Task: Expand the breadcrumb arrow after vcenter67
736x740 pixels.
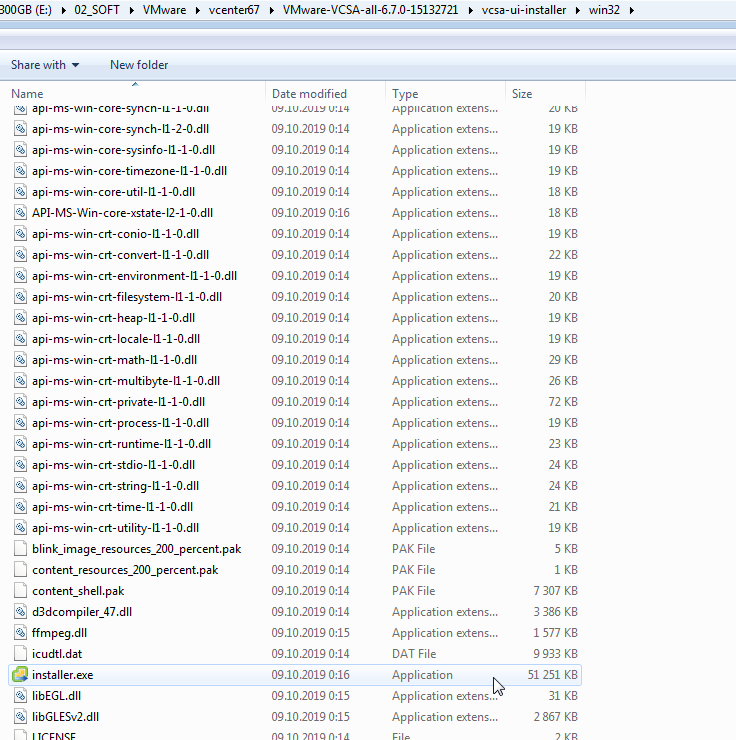Action: [272, 10]
